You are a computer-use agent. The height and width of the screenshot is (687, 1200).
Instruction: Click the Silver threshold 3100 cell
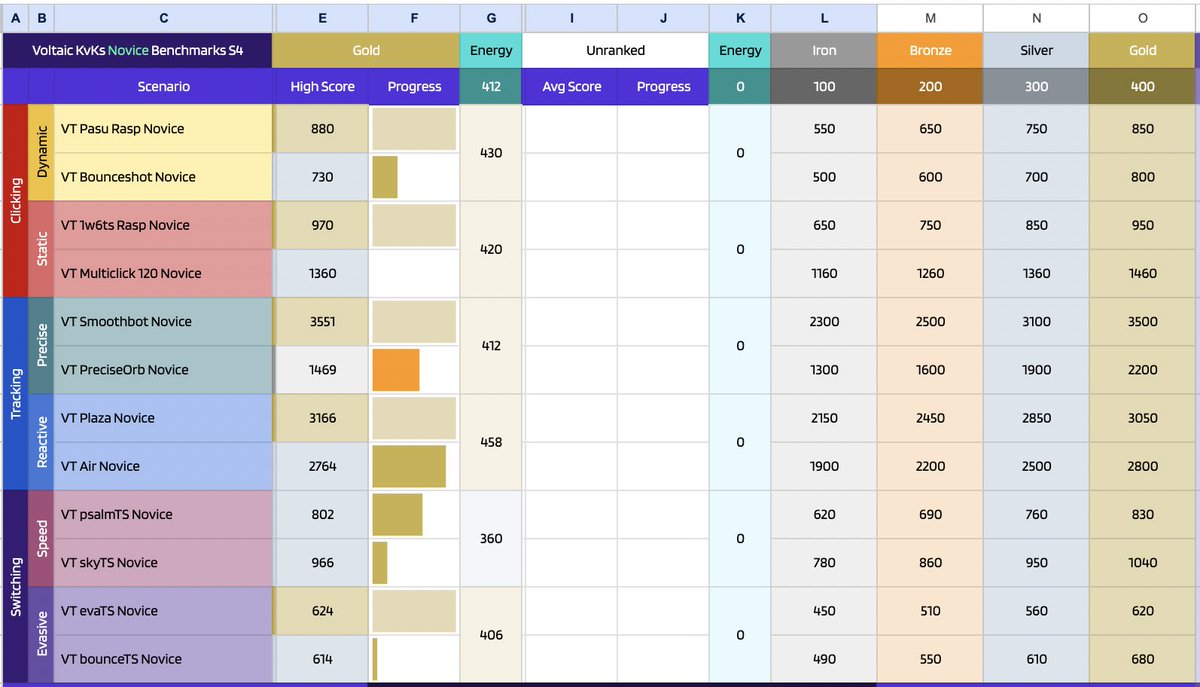click(x=1036, y=322)
